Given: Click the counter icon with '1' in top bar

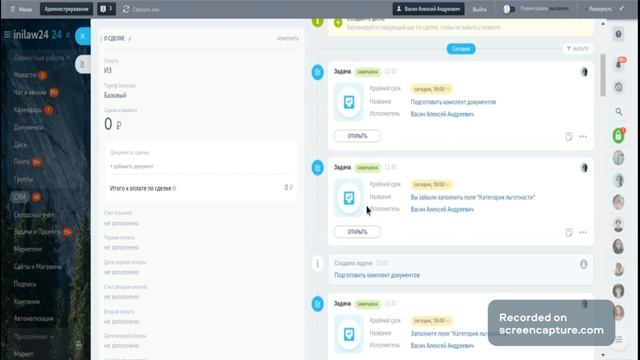Looking at the screenshot, I should coord(107,9).
